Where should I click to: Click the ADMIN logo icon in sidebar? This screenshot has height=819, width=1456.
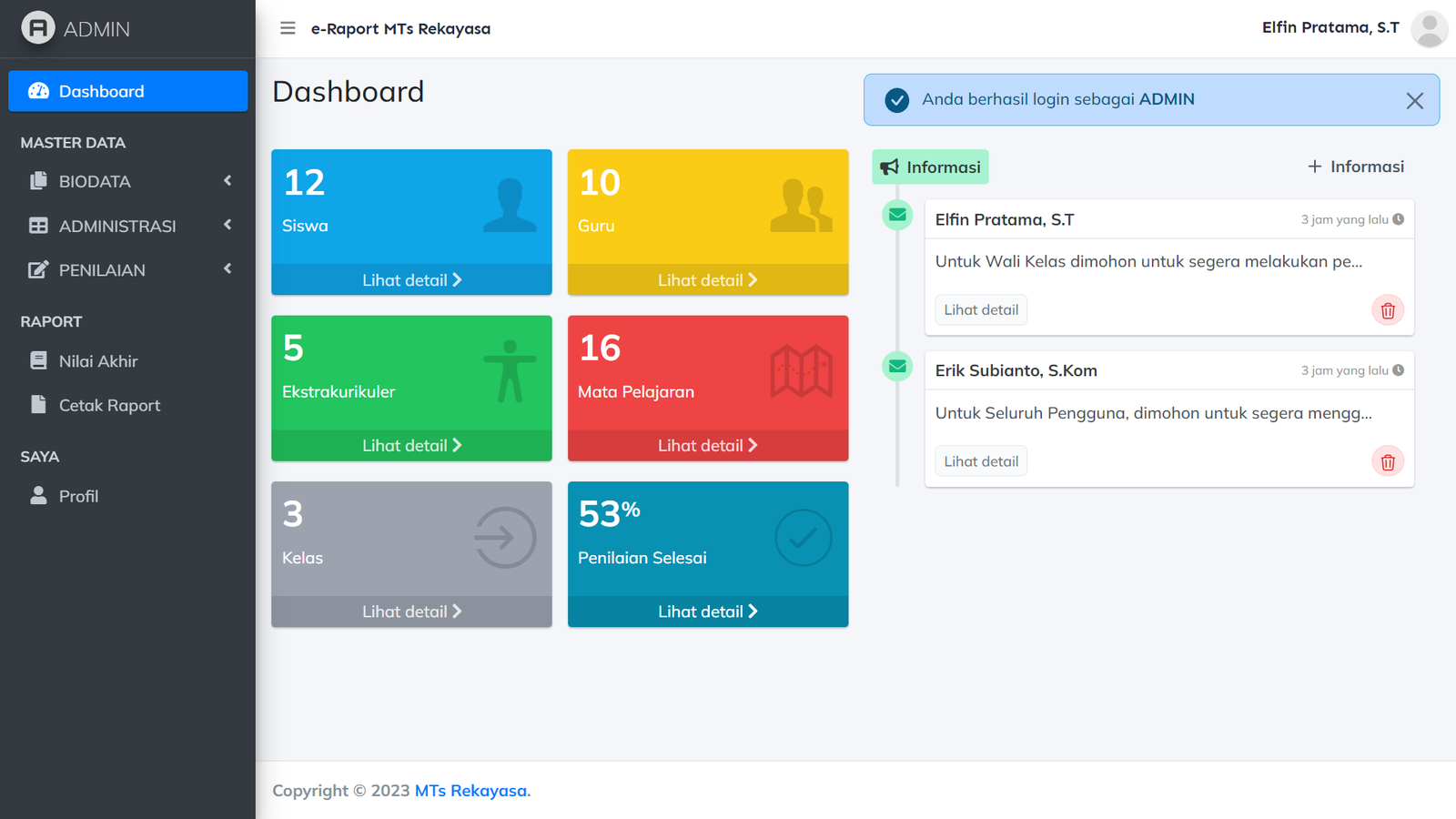tap(38, 28)
